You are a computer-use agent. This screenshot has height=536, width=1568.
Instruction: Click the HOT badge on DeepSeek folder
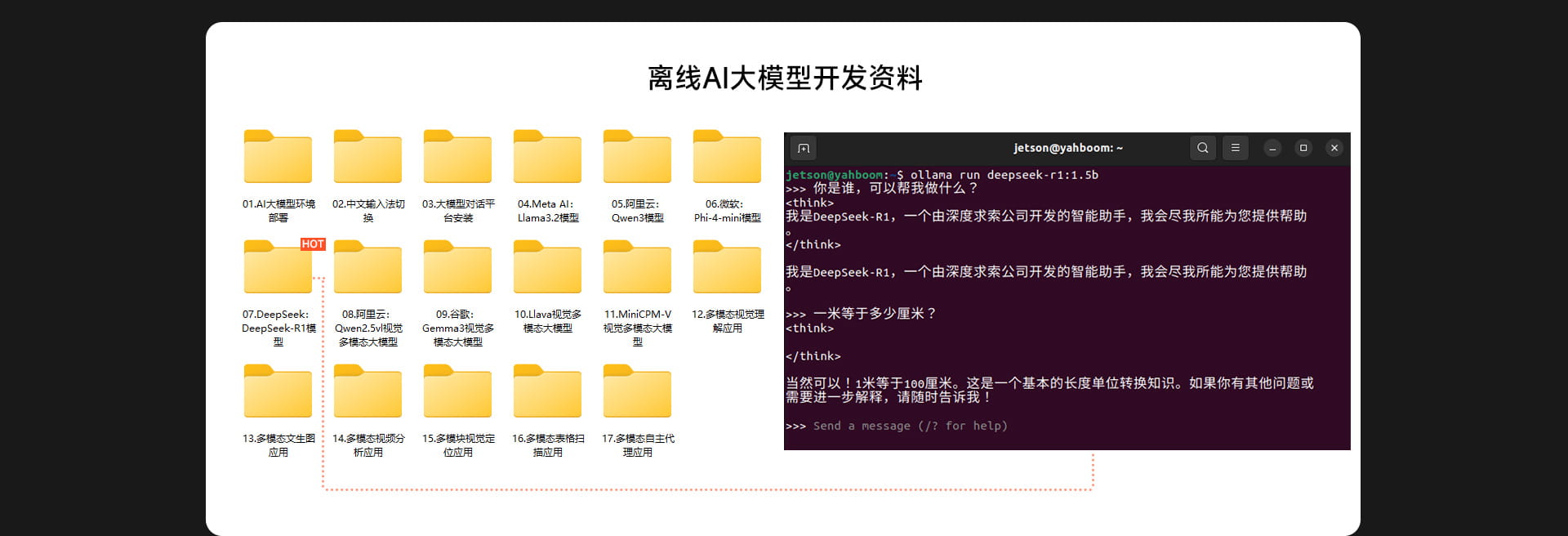[313, 244]
